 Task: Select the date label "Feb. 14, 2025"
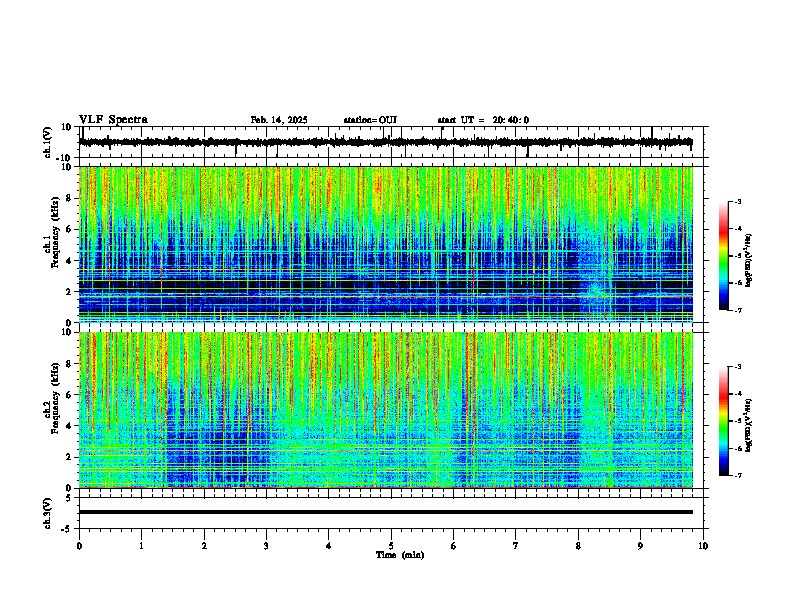tap(279, 120)
